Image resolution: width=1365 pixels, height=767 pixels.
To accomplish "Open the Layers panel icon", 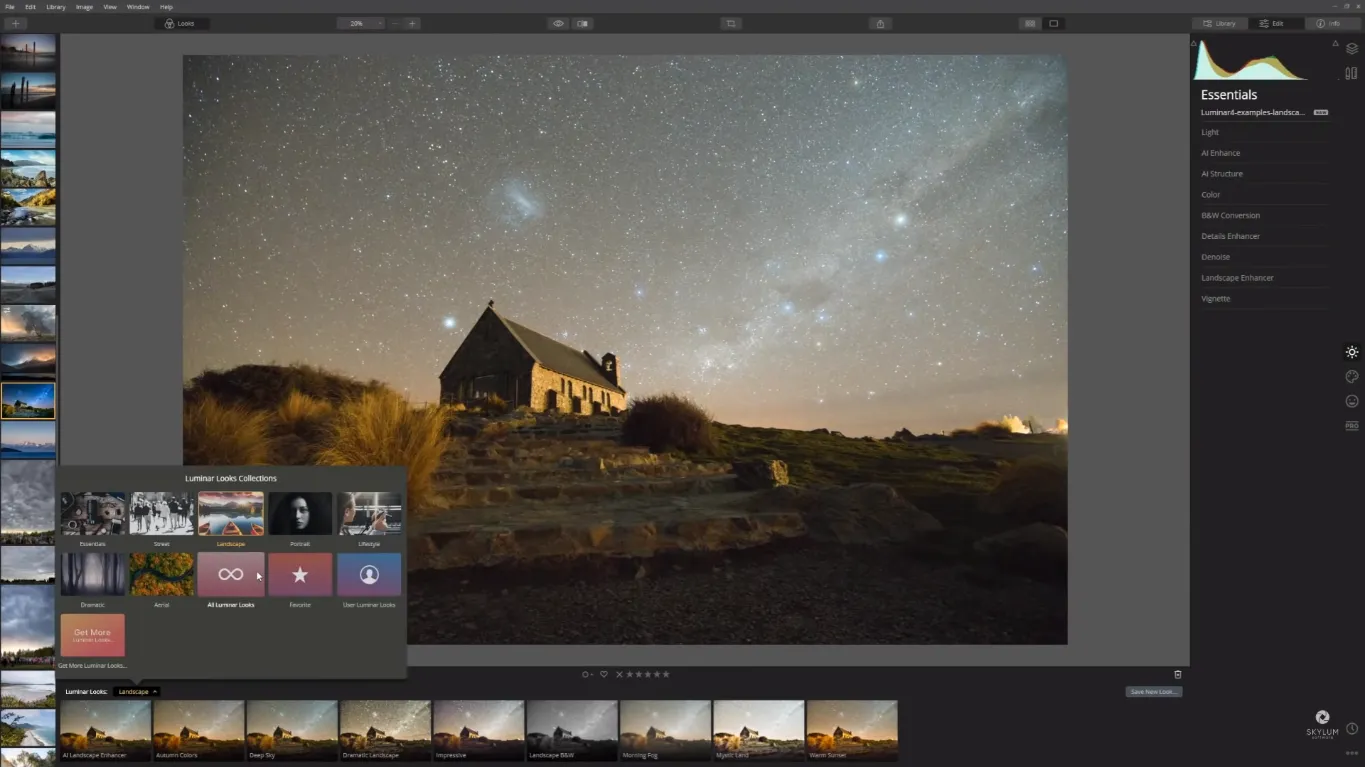I will click(x=1352, y=48).
